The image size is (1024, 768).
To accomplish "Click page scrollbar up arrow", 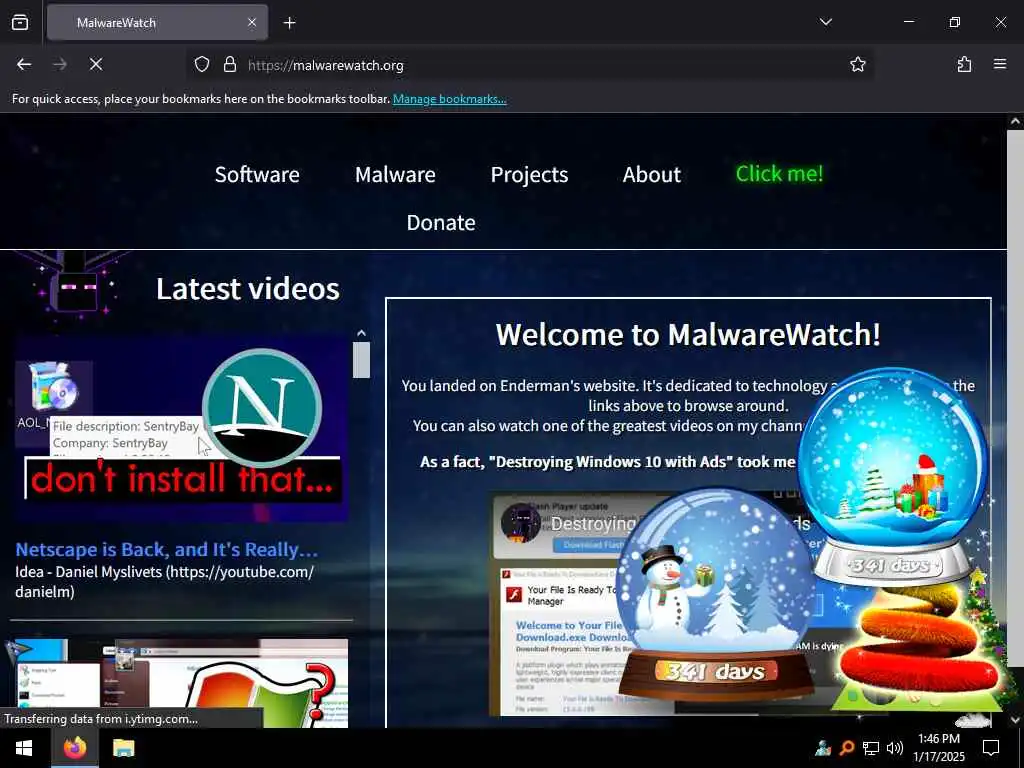I will click(1015, 121).
